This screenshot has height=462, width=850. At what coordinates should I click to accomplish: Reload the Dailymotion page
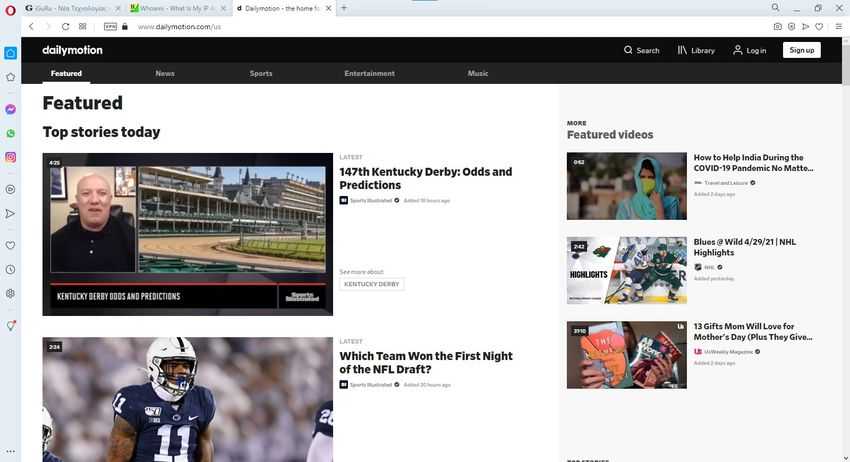click(65, 27)
